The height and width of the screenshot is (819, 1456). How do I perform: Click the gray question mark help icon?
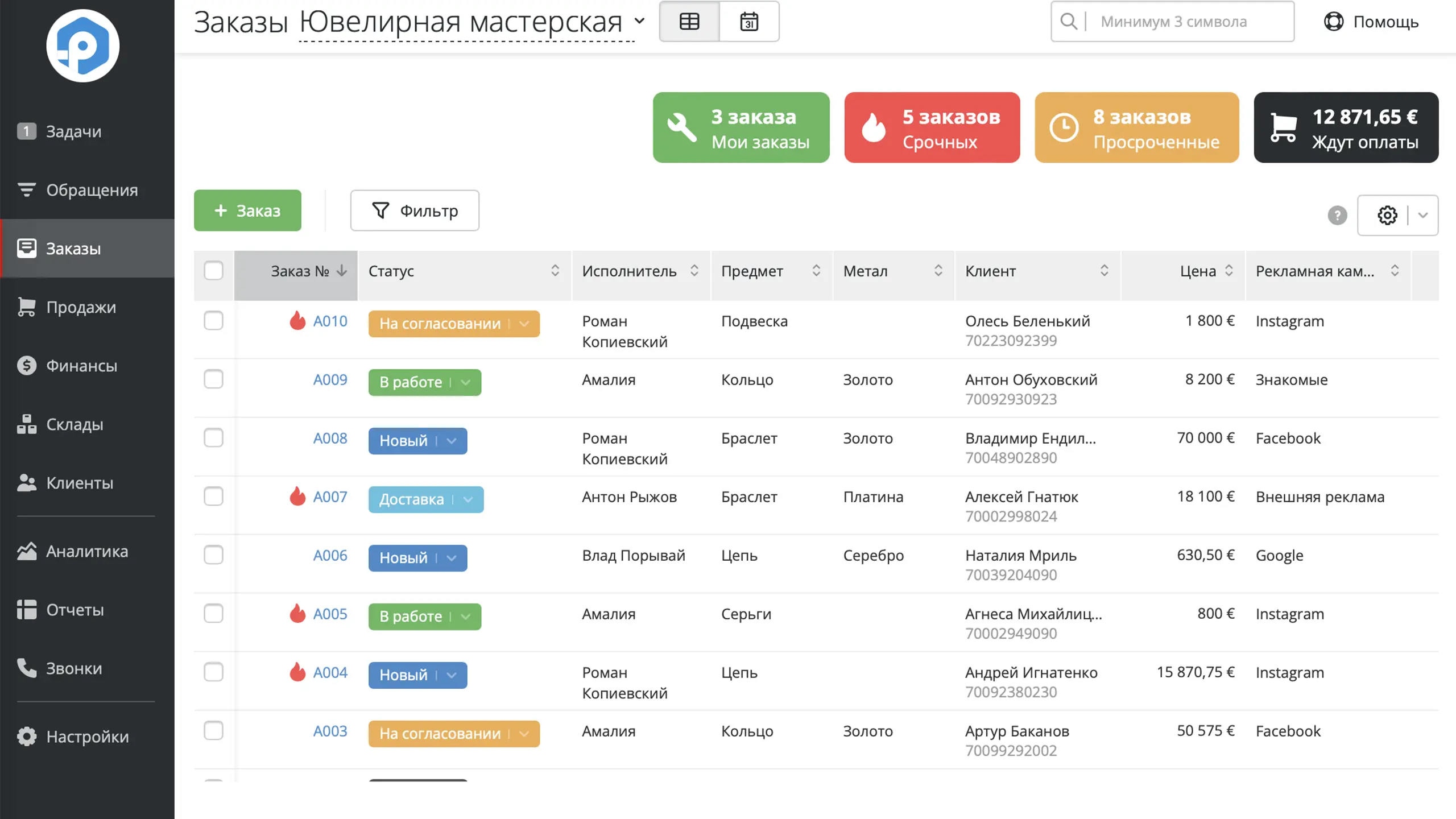click(1337, 216)
